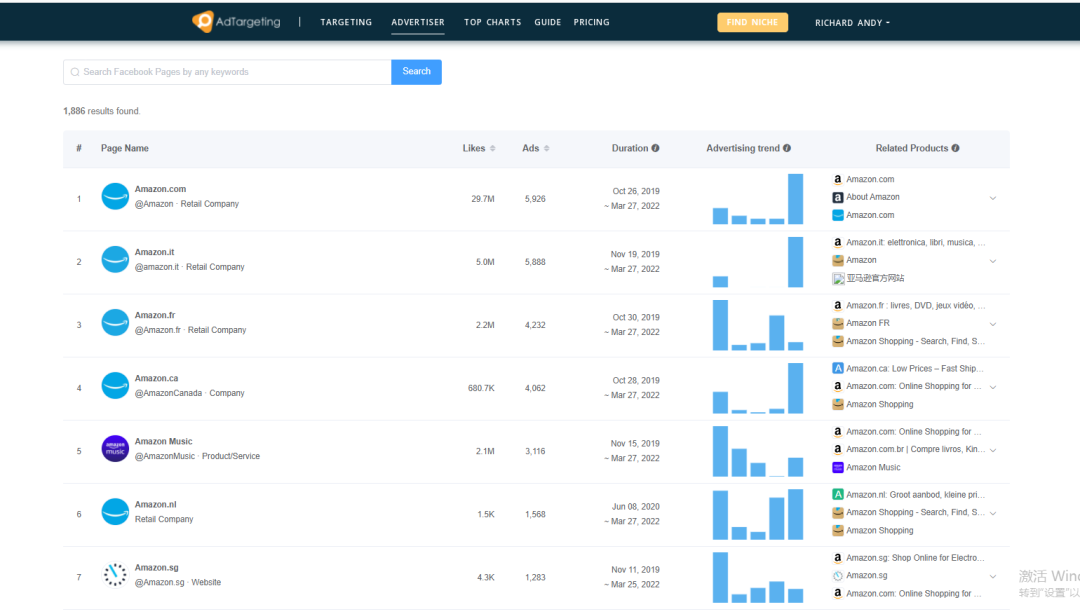Click the Amazon Music page logo

coord(115,448)
